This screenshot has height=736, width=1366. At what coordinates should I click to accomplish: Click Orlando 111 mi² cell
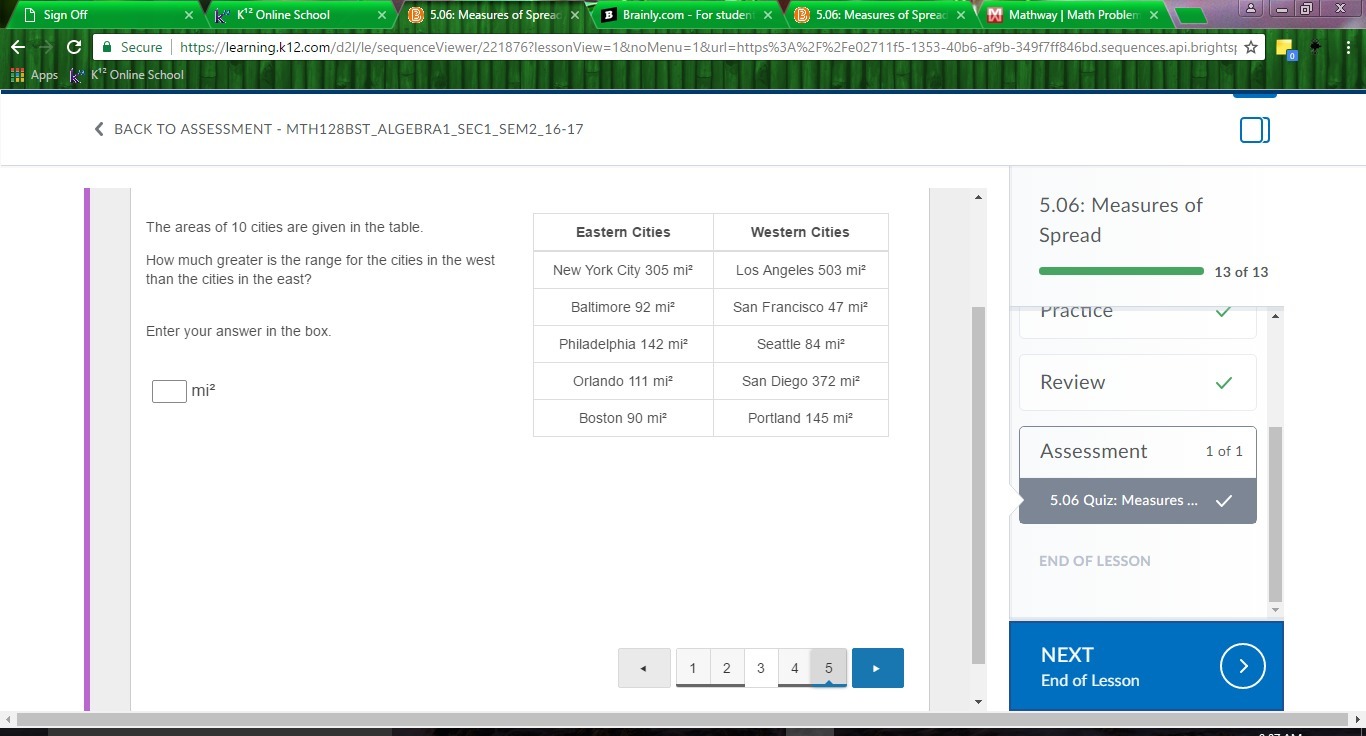click(x=623, y=381)
